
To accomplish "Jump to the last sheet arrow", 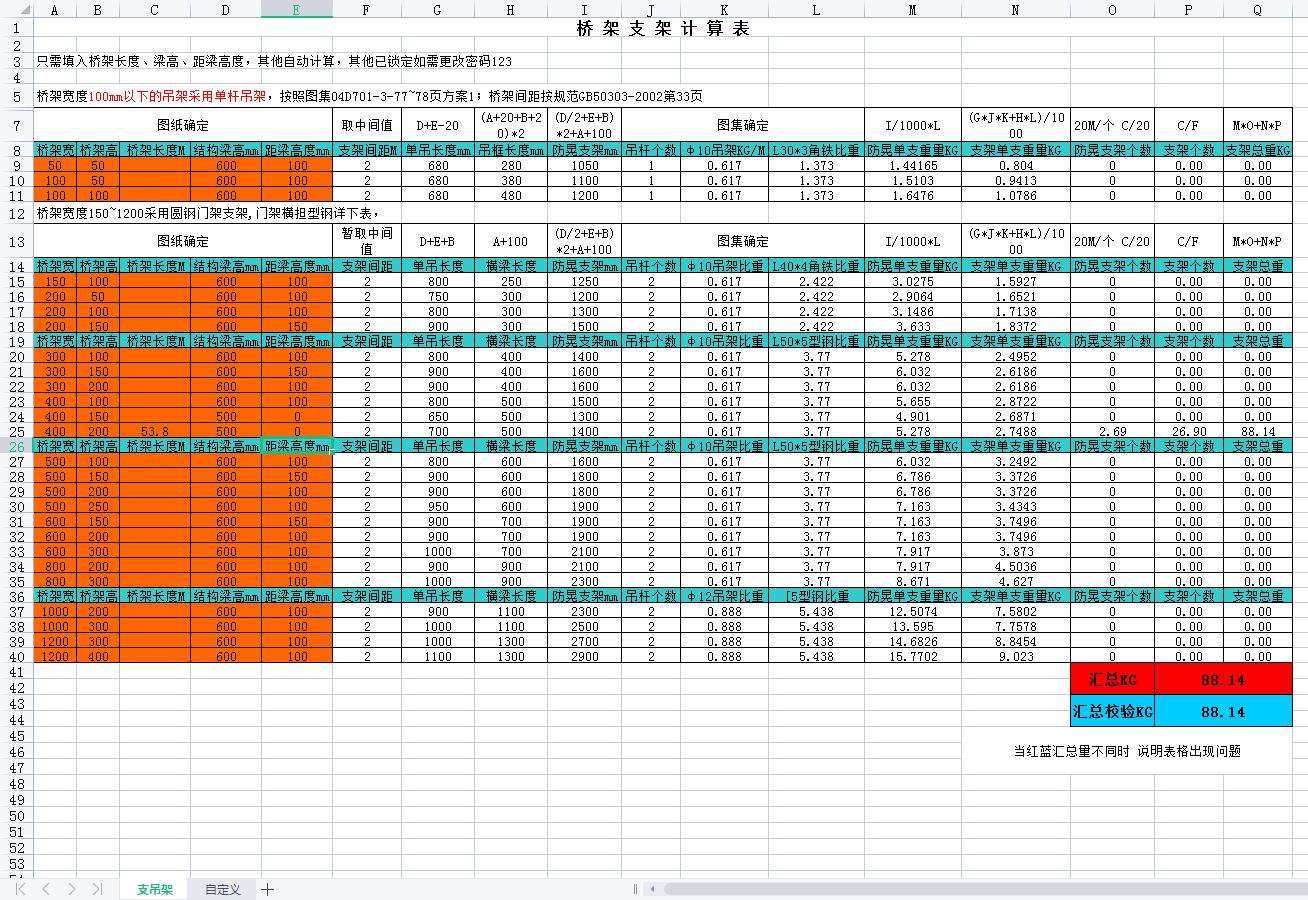I will click(x=97, y=889).
